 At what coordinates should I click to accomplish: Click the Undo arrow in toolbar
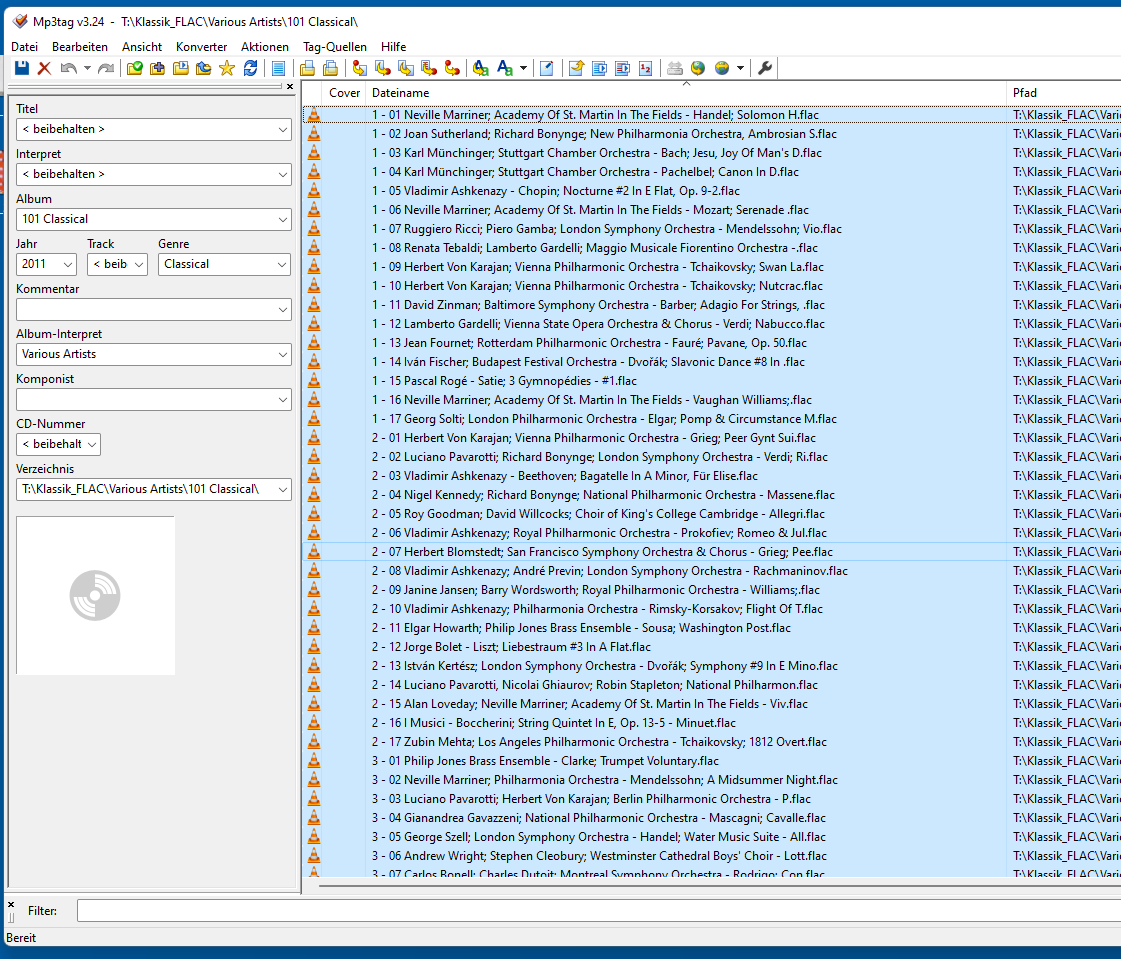tap(68, 68)
